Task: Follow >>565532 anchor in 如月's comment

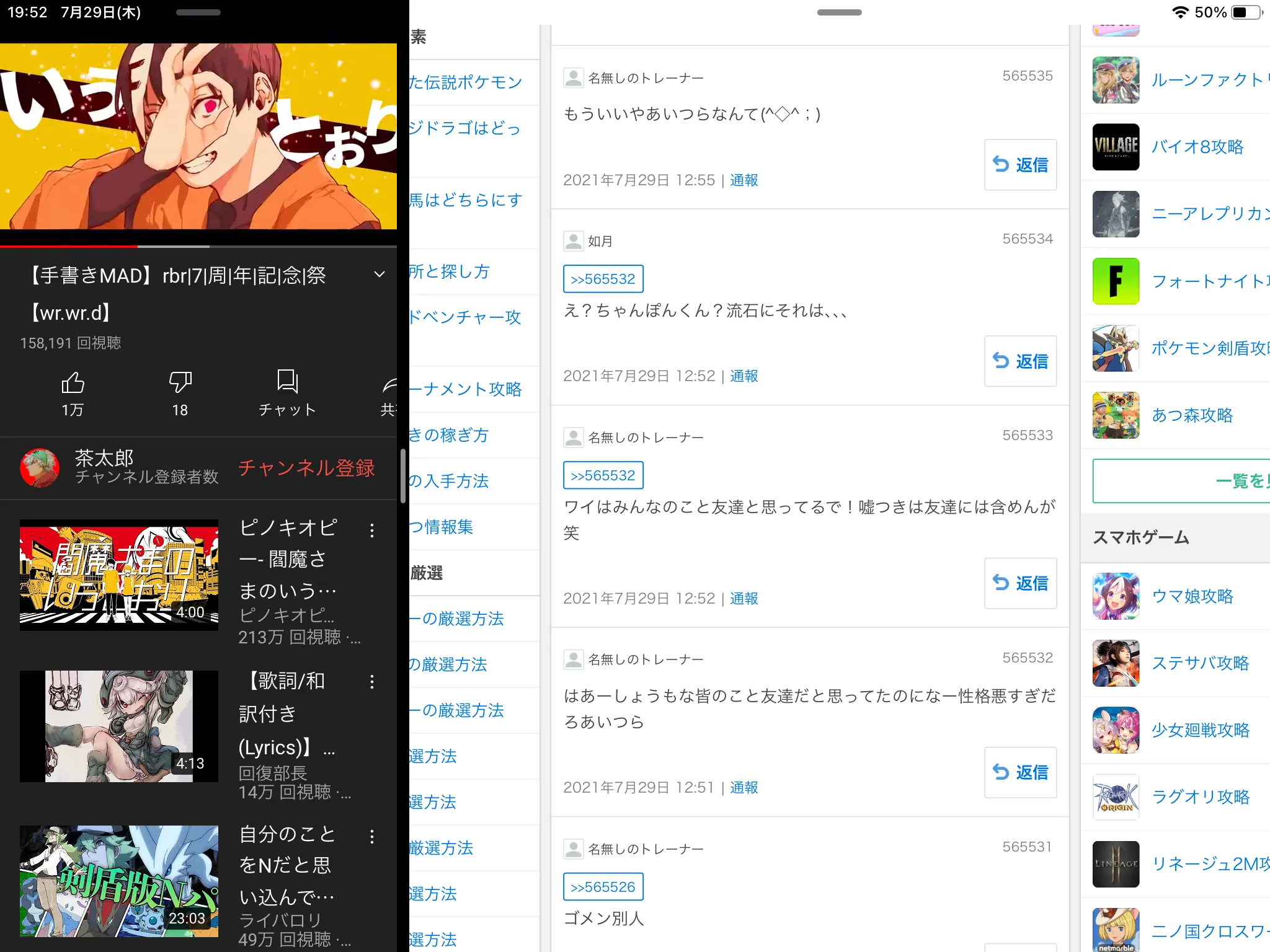Action: coord(603,279)
